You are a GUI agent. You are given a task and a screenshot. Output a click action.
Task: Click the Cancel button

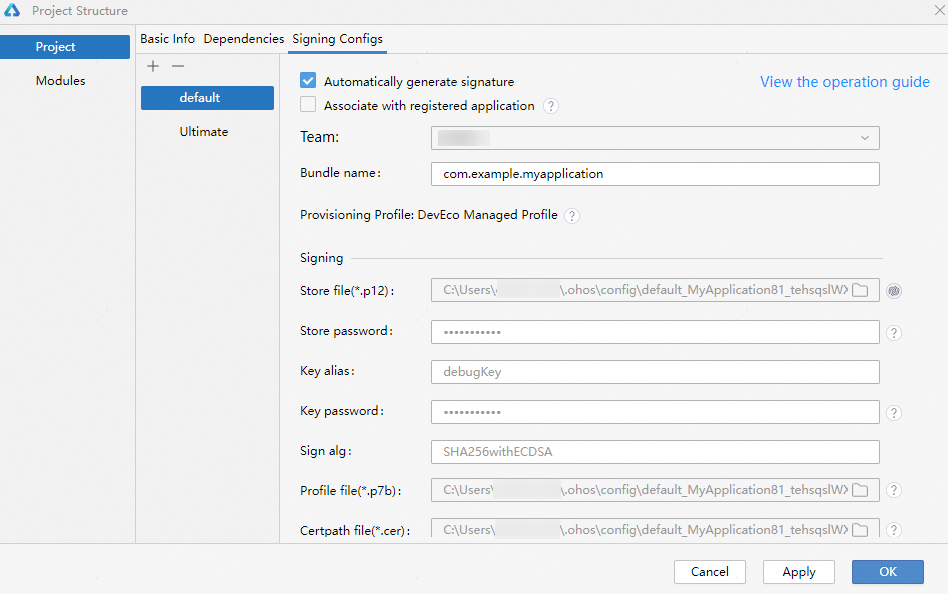[x=710, y=572]
